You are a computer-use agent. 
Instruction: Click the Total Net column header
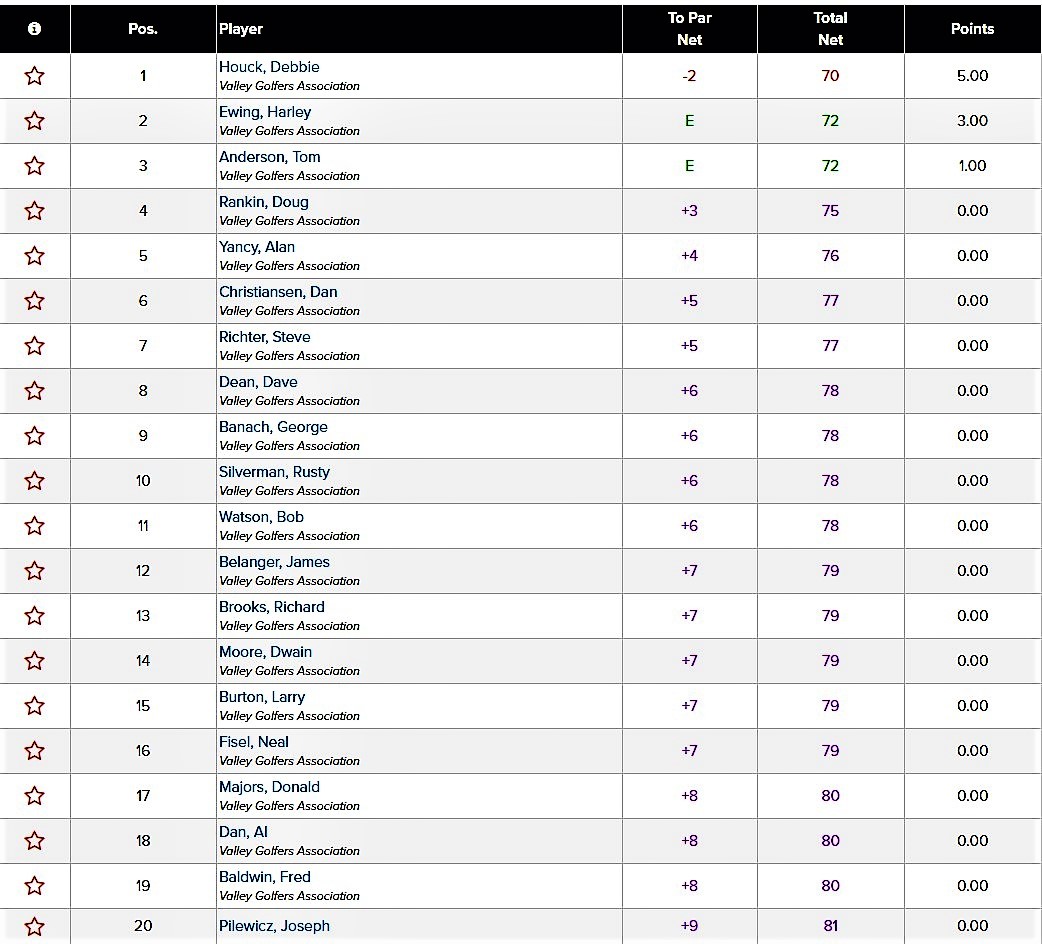pos(831,29)
